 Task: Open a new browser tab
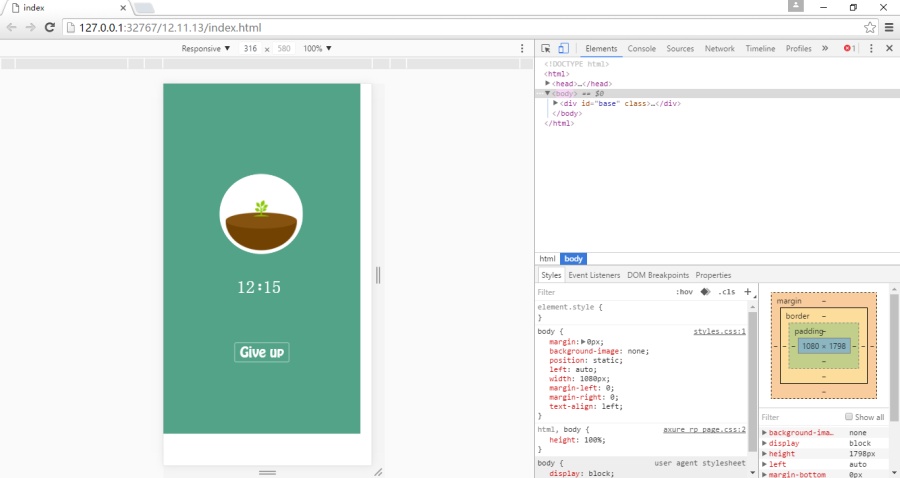[x=144, y=7]
